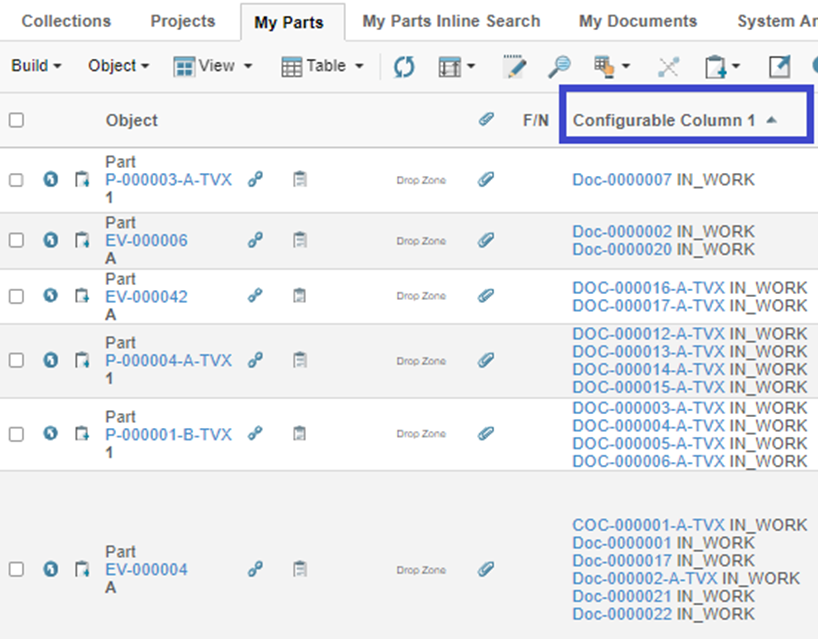
Task: Switch to the Projects tab
Action: click(x=183, y=21)
